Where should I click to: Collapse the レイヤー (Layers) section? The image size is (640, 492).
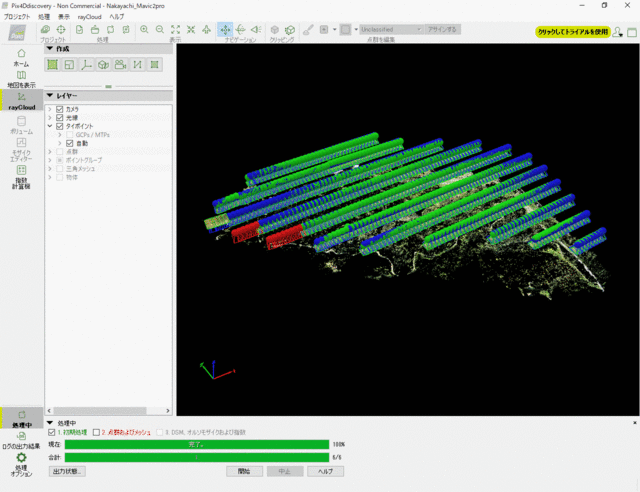click(50, 96)
